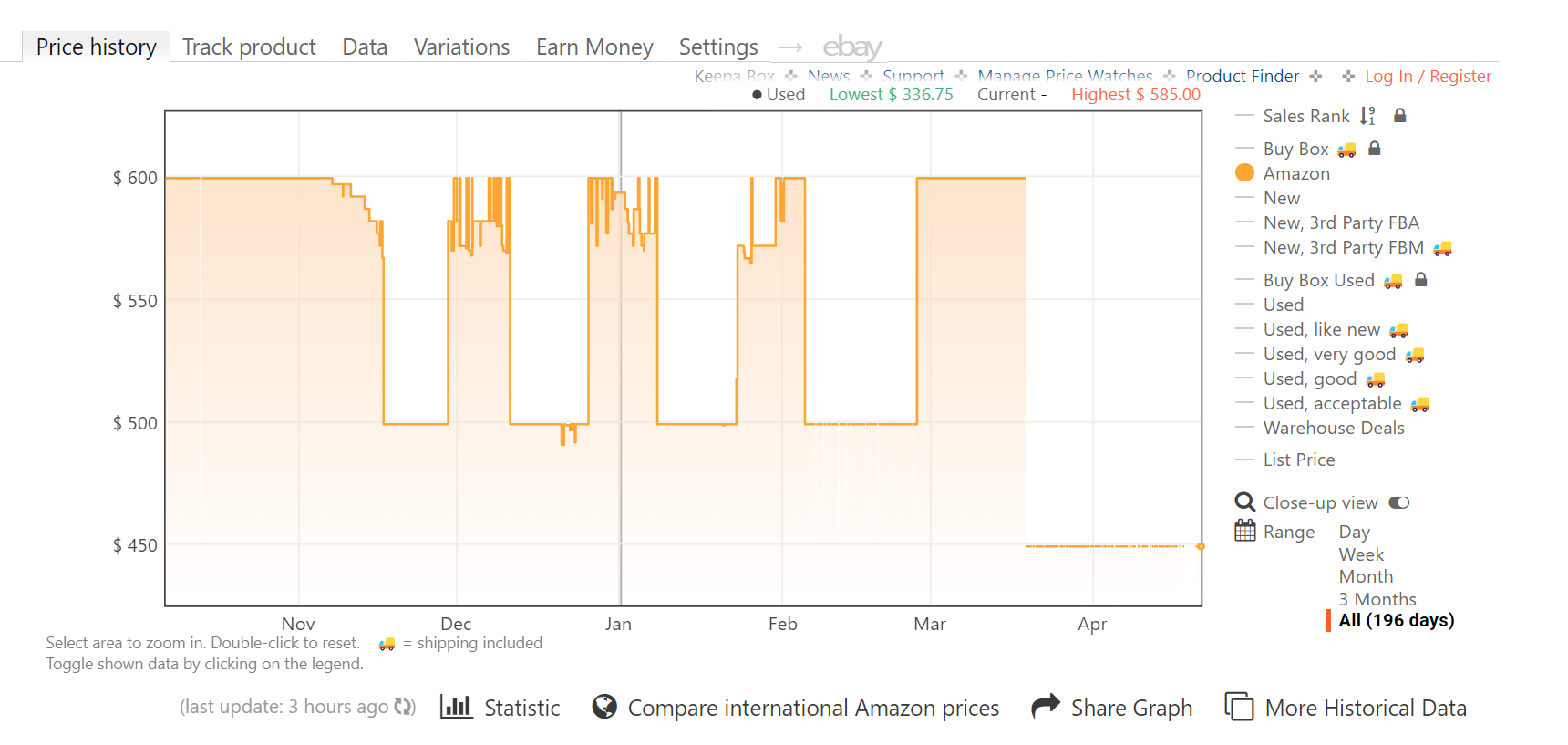Viewport: 1568px width, 745px height.
Task: Toggle the Close-up view switch
Action: tap(1399, 502)
